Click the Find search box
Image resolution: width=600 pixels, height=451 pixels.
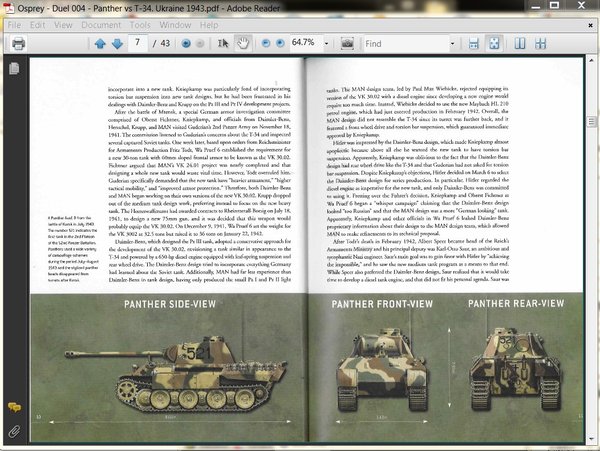click(406, 44)
